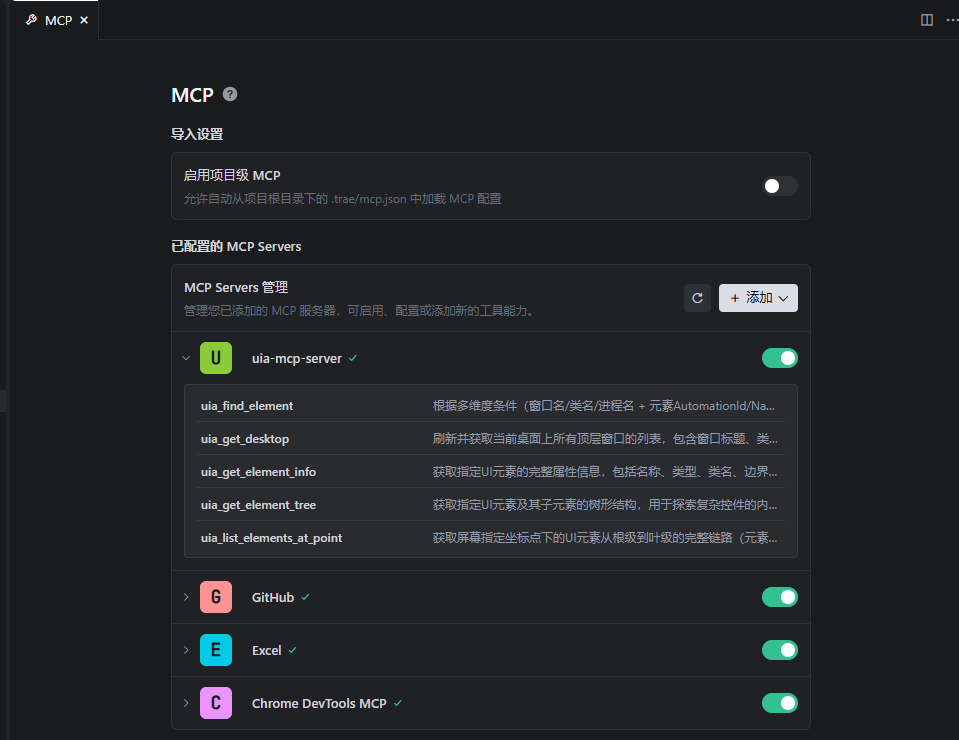Viewport: 959px width, 740px height.
Task: Click the uia_get_desktop tool row
Action: pos(491,439)
